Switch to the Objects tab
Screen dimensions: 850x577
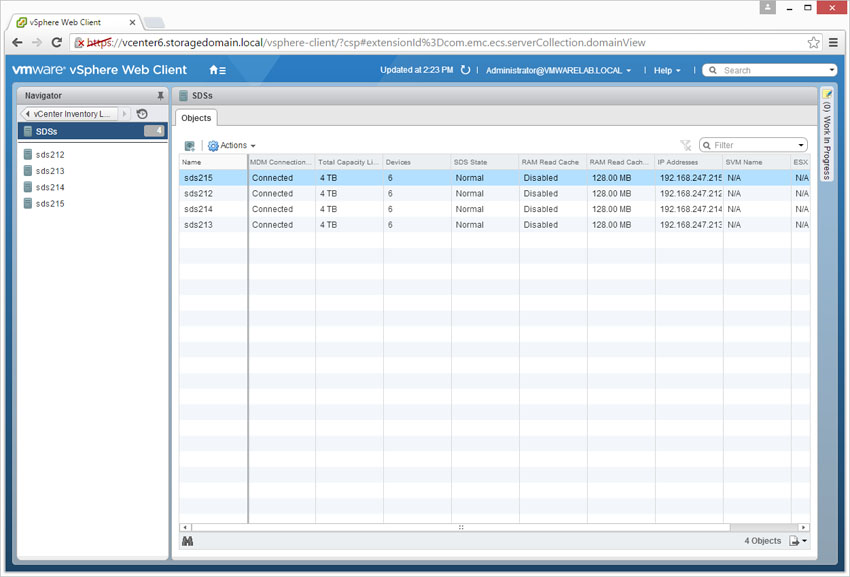196,118
